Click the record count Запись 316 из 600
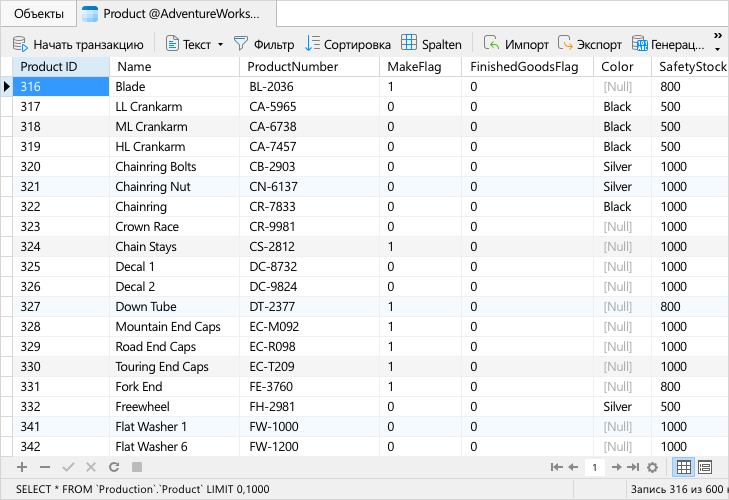The width and height of the screenshot is (729, 500). pos(677,489)
